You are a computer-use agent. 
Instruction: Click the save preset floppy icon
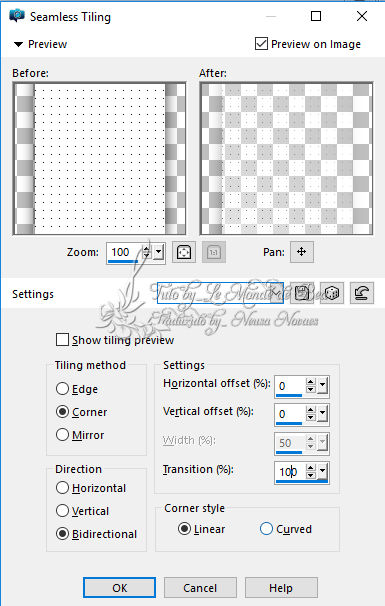click(302, 293)
